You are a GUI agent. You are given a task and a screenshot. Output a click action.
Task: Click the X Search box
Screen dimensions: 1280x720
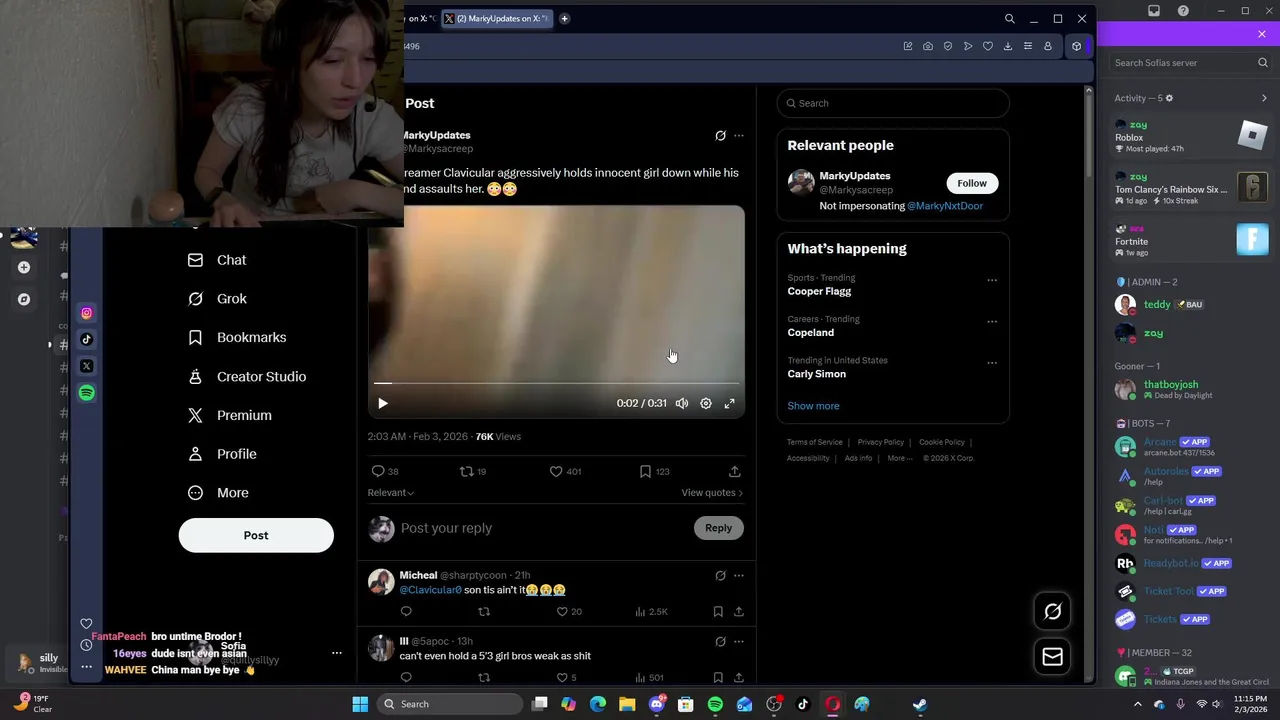893,103
